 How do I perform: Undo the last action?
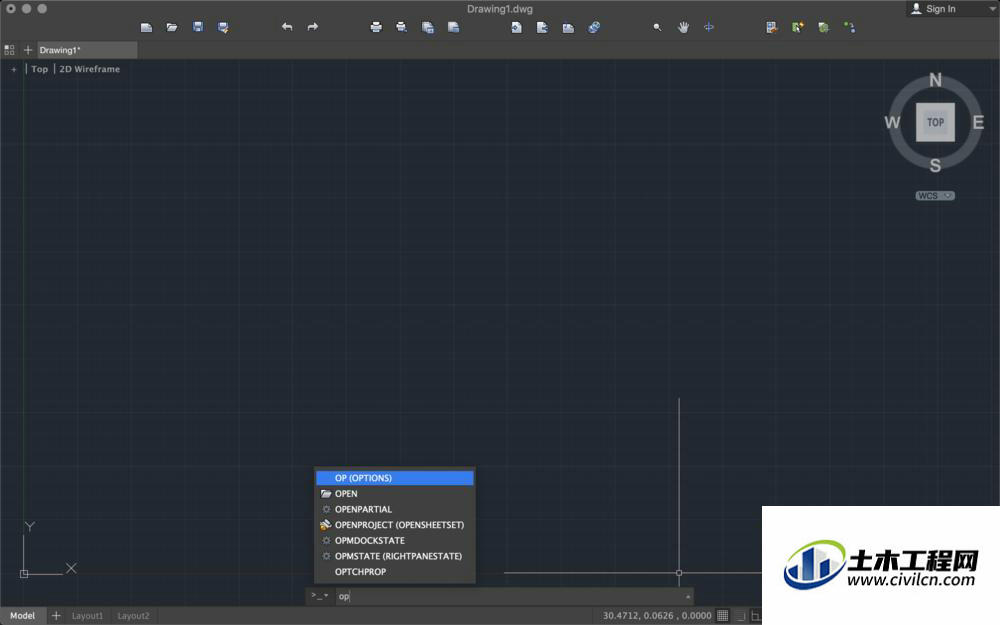point(287,27)
